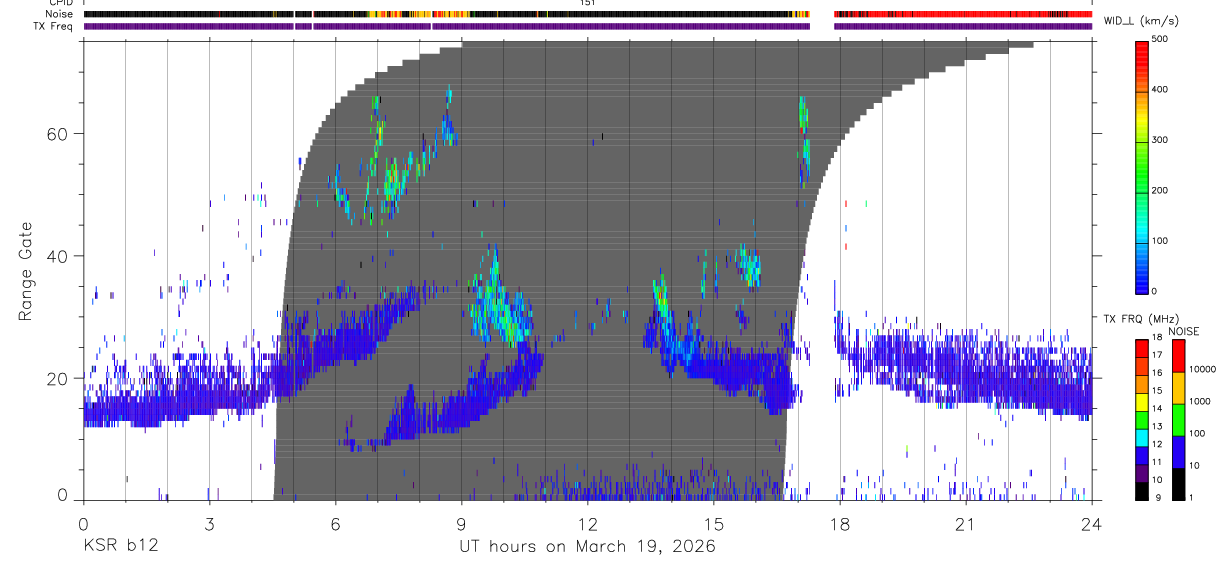The image size is (1228, 567).
Task: Select the yellow segment of TX FRQ legend
Action: 1141,401
